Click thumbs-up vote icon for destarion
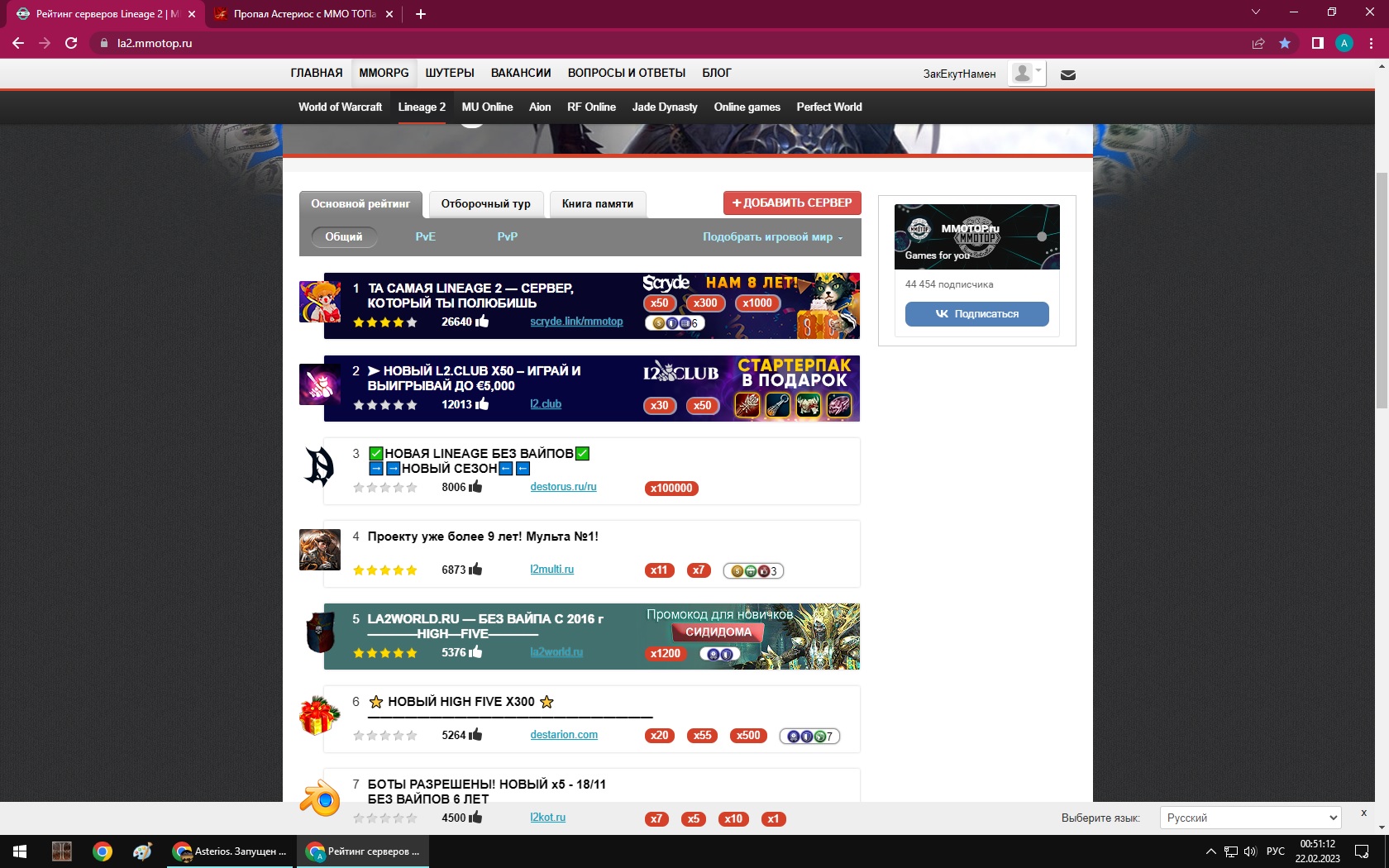 475,734
